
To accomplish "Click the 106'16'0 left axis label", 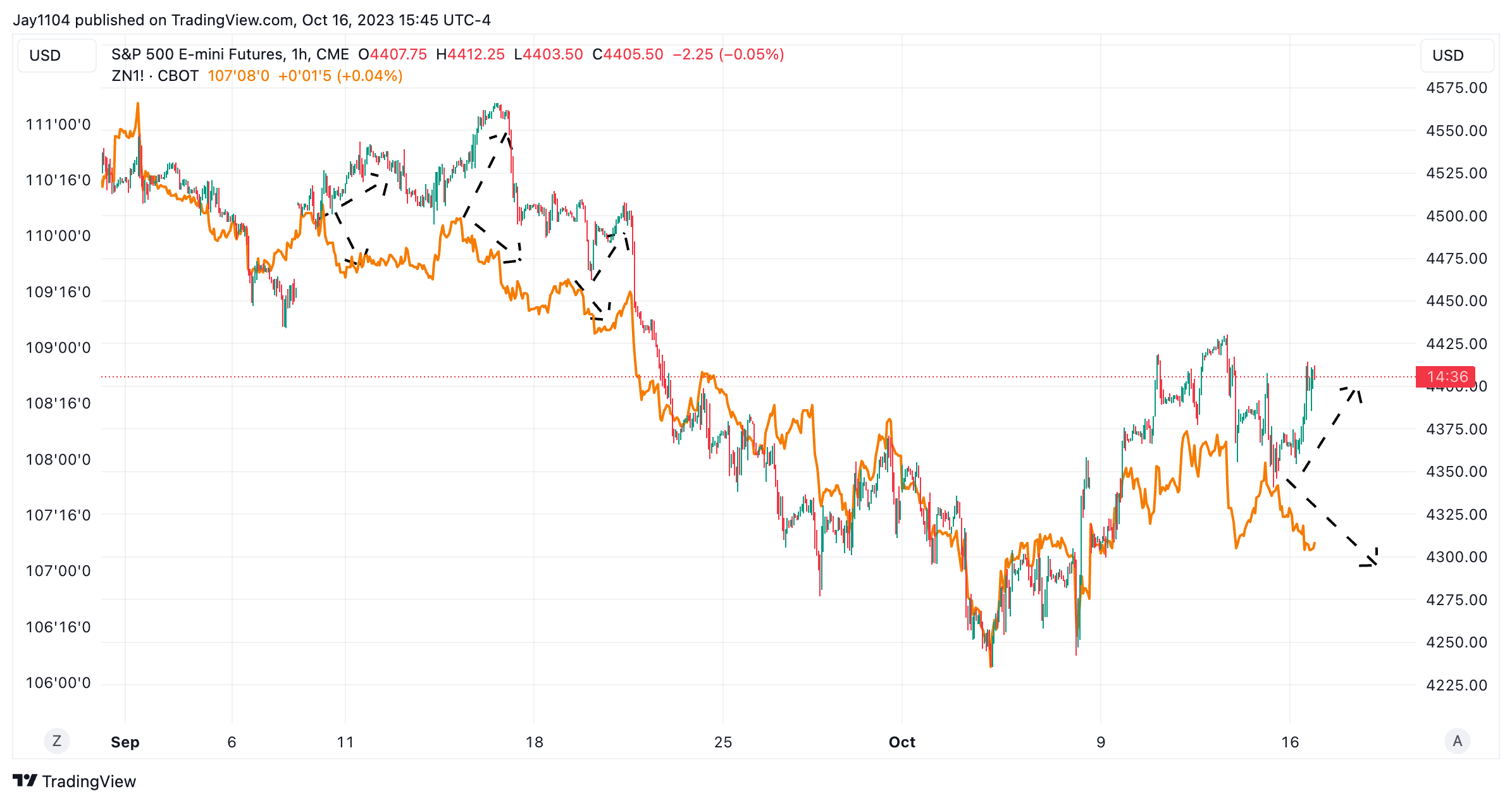I will [58, 627].
